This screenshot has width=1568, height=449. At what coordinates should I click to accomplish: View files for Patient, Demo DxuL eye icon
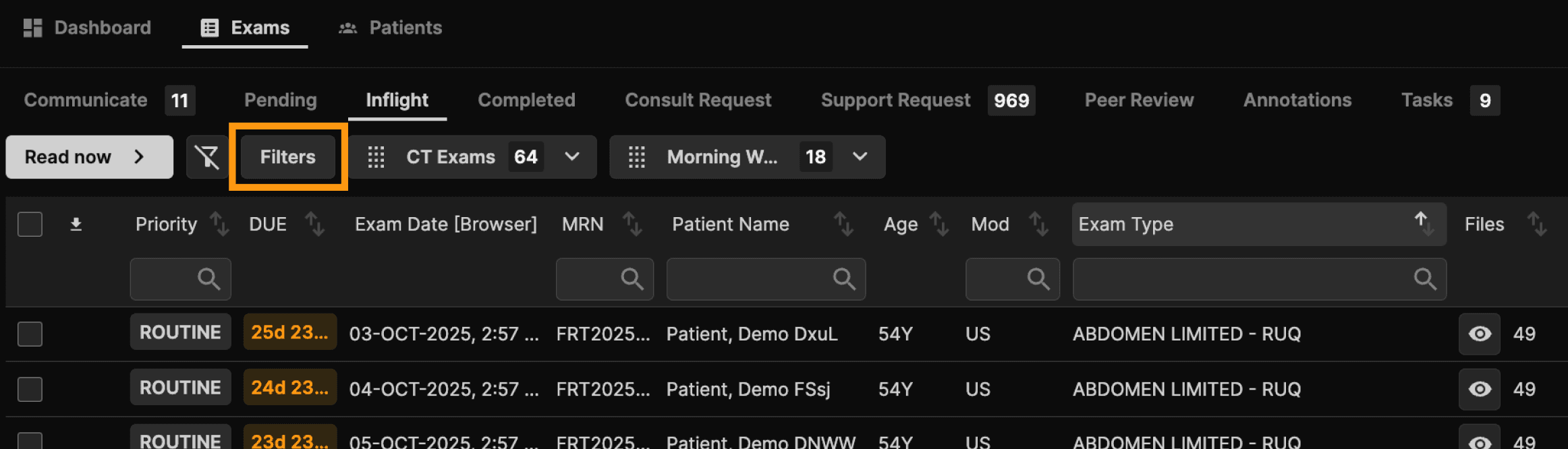point(1480,334)
